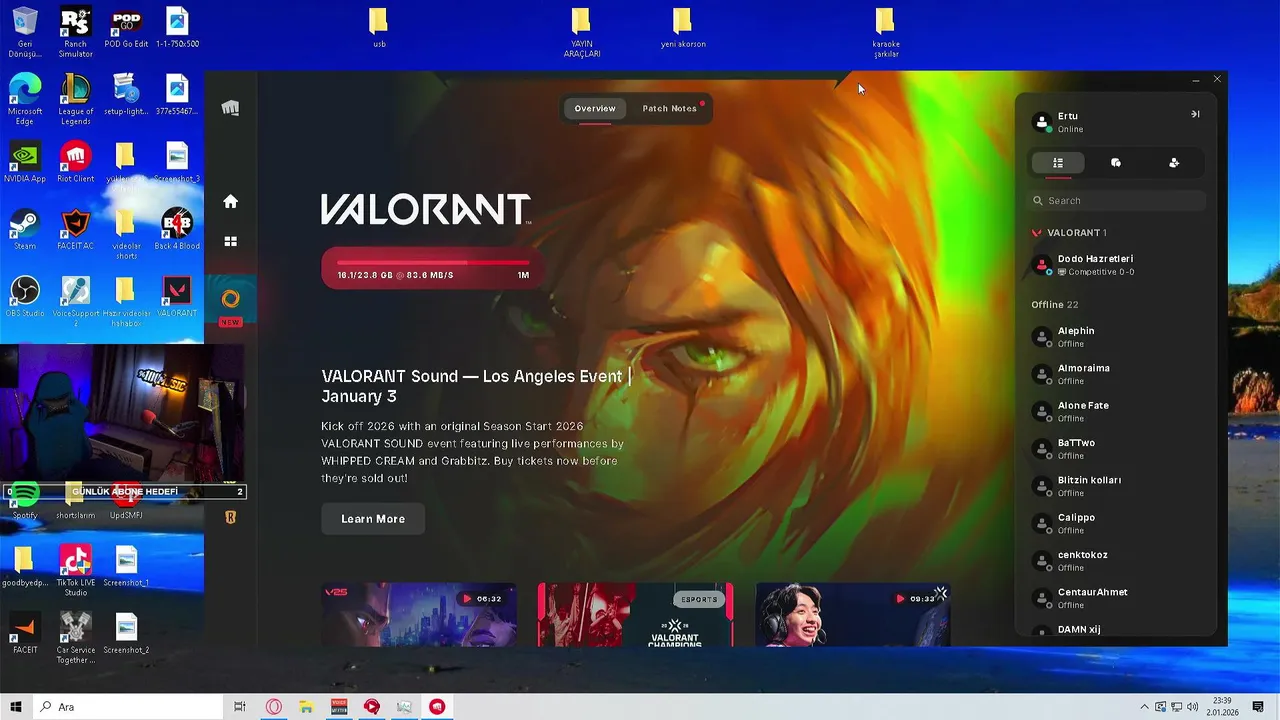Screen dimensions: 1280x720
Task: Play the 09:33 player video thumbnail
Action: 853,614
